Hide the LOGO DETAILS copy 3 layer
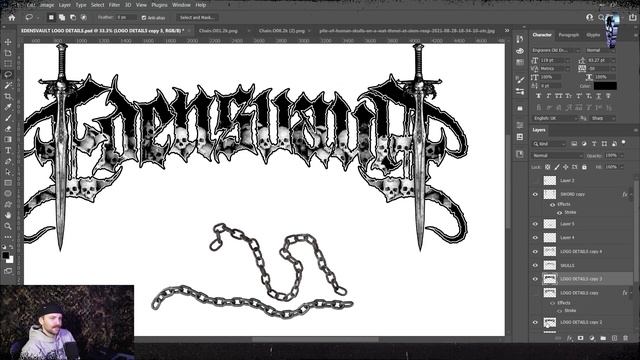640x360 pixels. tap(535, 279)
